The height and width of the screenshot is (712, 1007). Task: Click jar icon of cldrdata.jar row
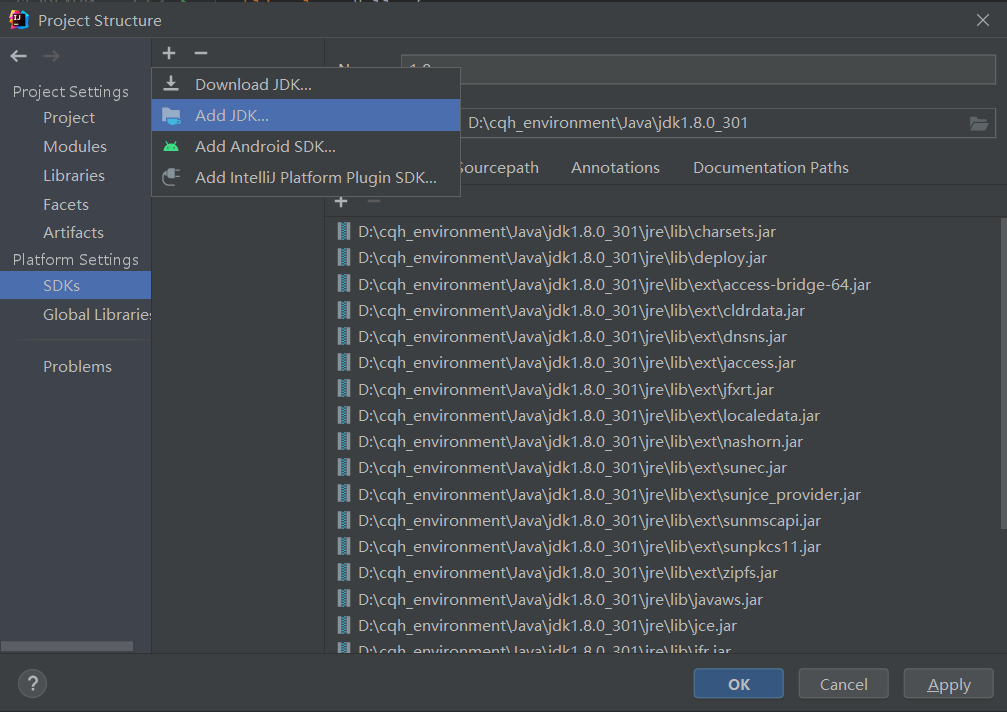(344, 310)
